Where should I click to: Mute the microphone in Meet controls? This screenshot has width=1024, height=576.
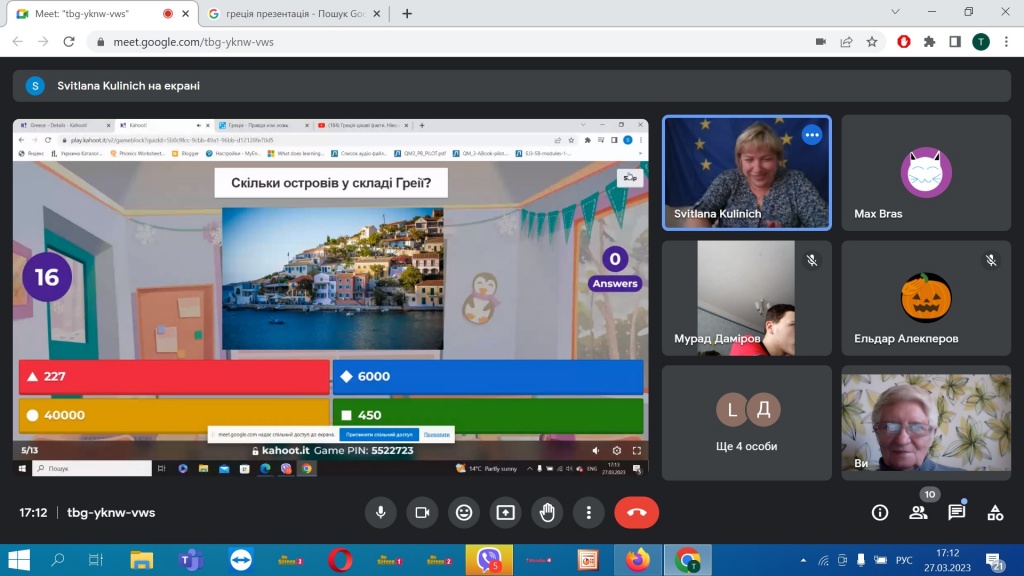point(380,512)
